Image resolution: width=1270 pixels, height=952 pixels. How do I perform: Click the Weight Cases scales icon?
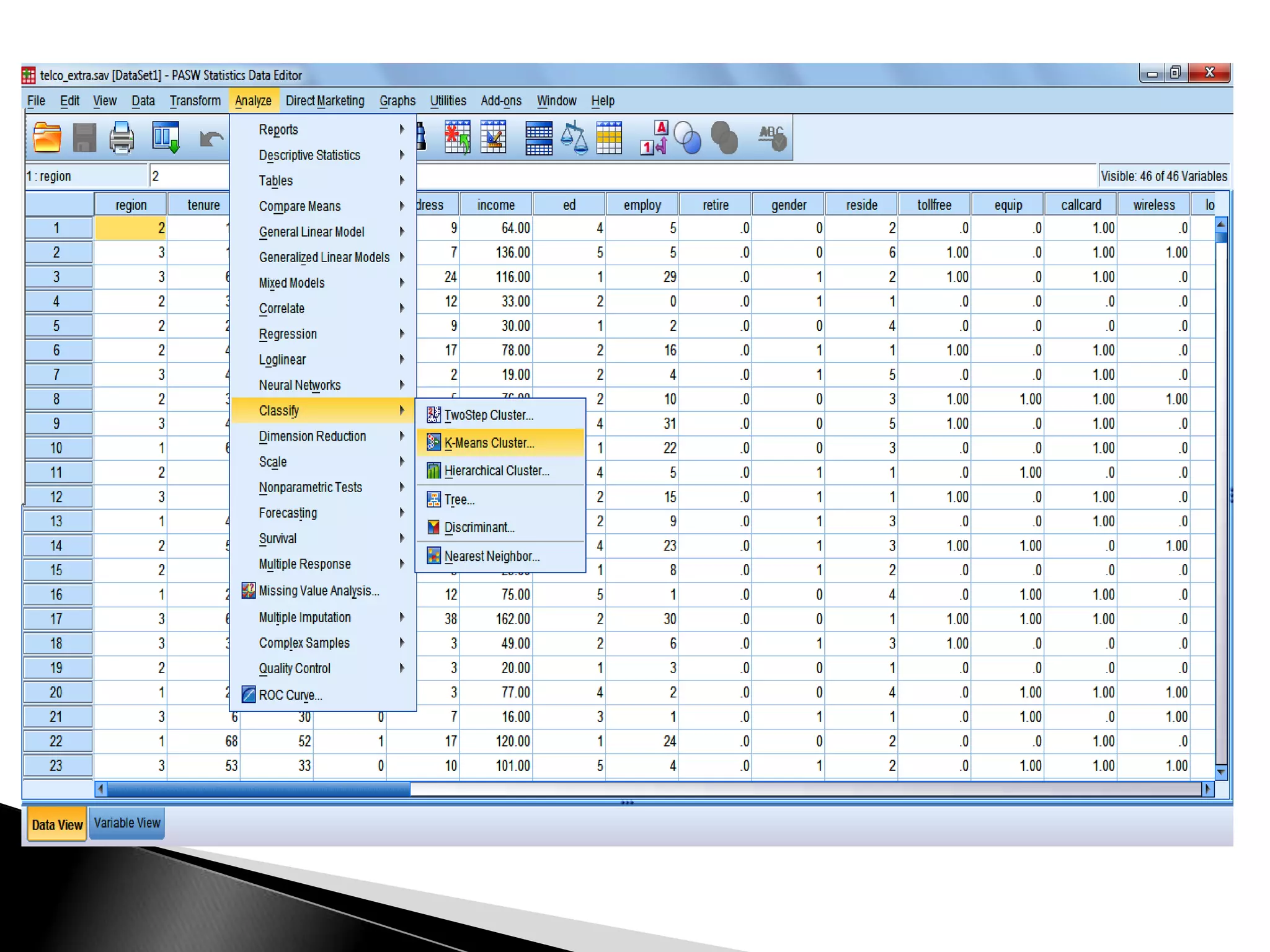tap(574, 138)
